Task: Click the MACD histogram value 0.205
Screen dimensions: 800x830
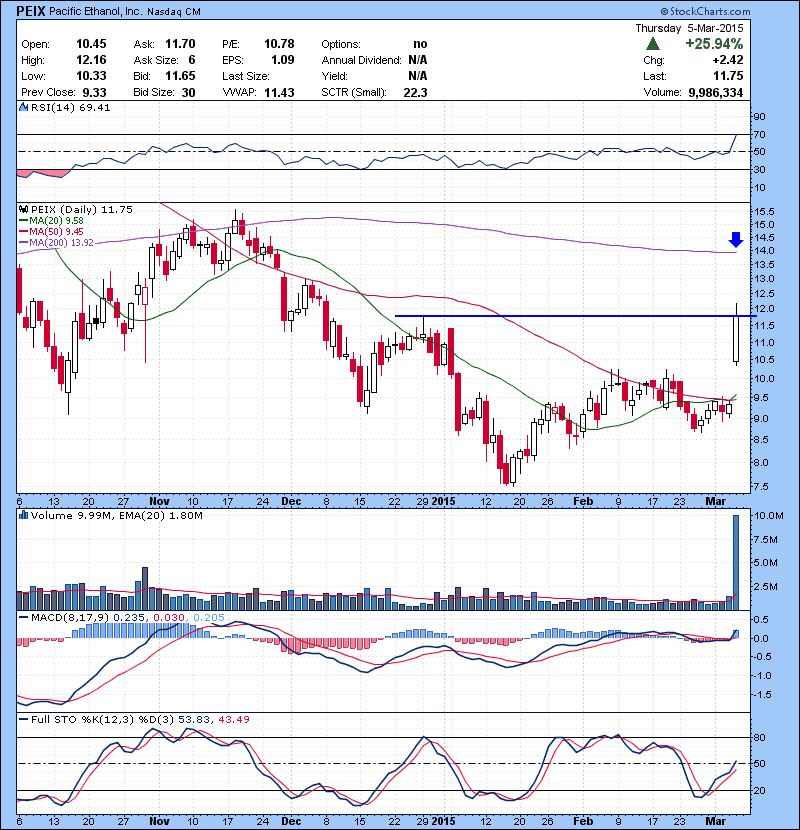Action: point(209,617)
